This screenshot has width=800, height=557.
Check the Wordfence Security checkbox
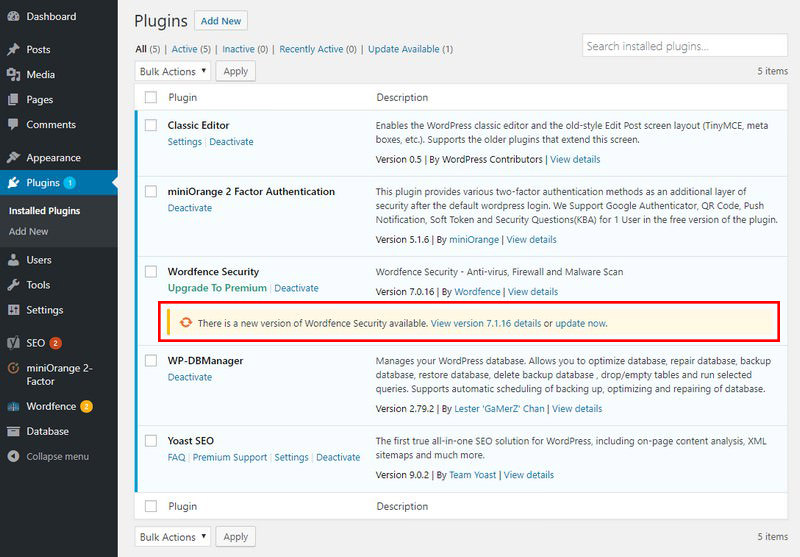[151, 271]
